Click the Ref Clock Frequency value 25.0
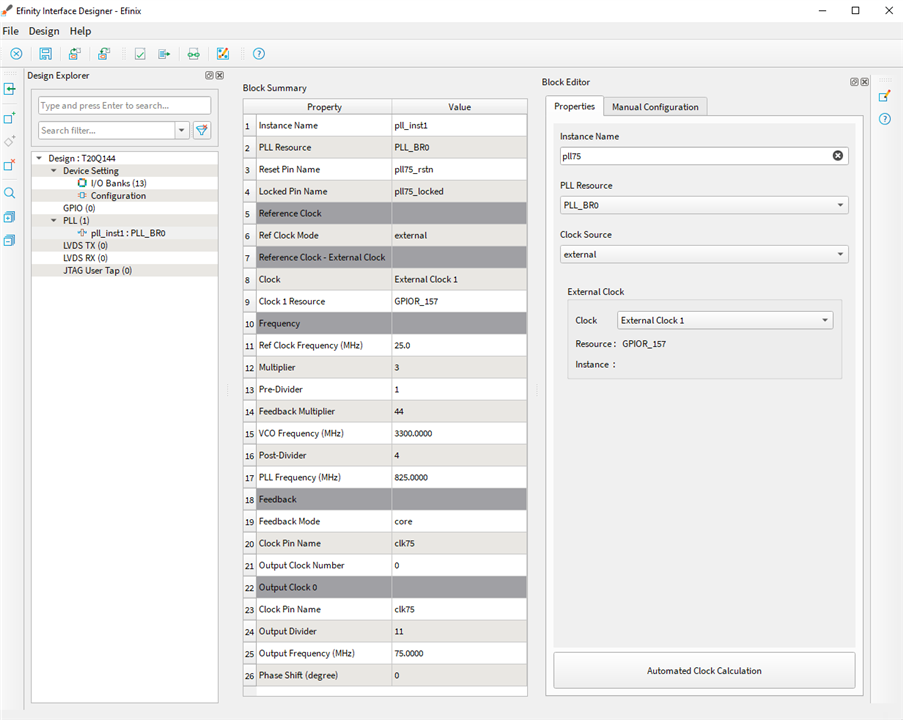The image size is (903, 720). click(x=459, y=346)
